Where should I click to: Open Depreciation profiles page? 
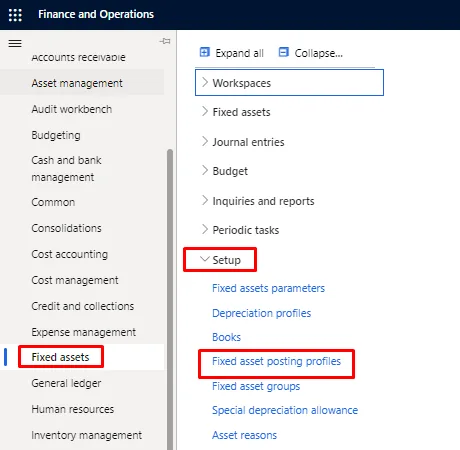(261, 313)
